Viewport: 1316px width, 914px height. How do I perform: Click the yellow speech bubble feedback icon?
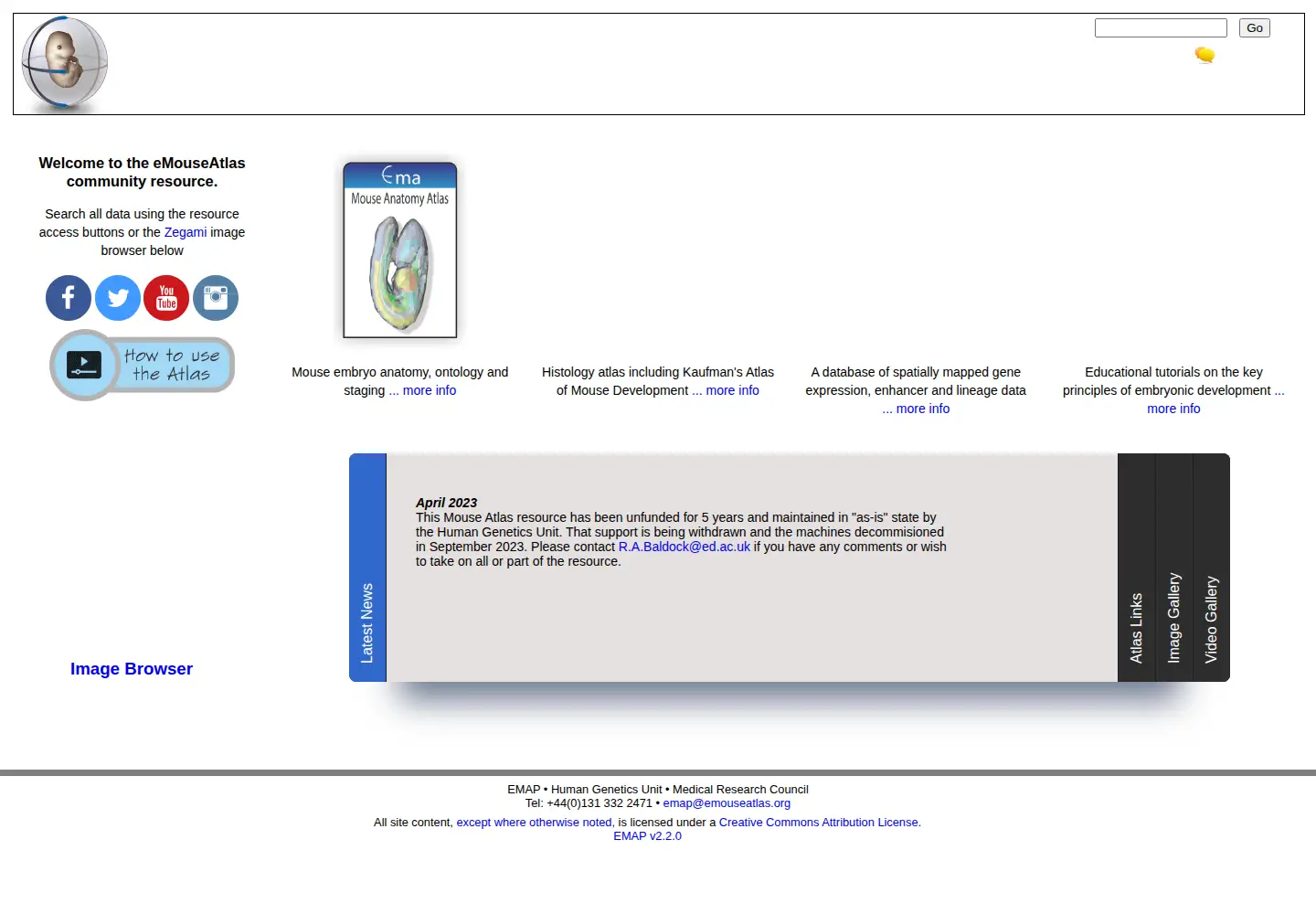(1205, 55)
